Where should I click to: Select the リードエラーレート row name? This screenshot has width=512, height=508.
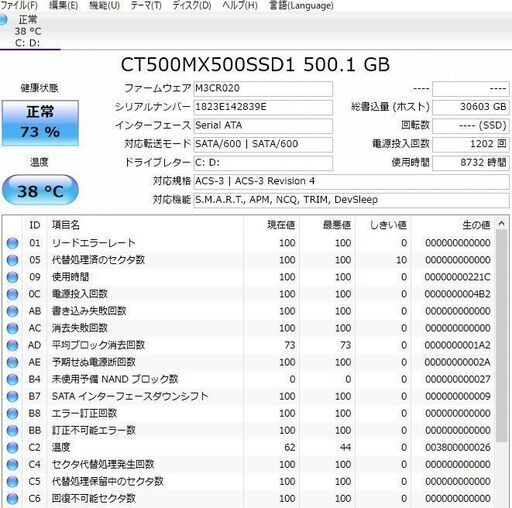tap(94, 243)
